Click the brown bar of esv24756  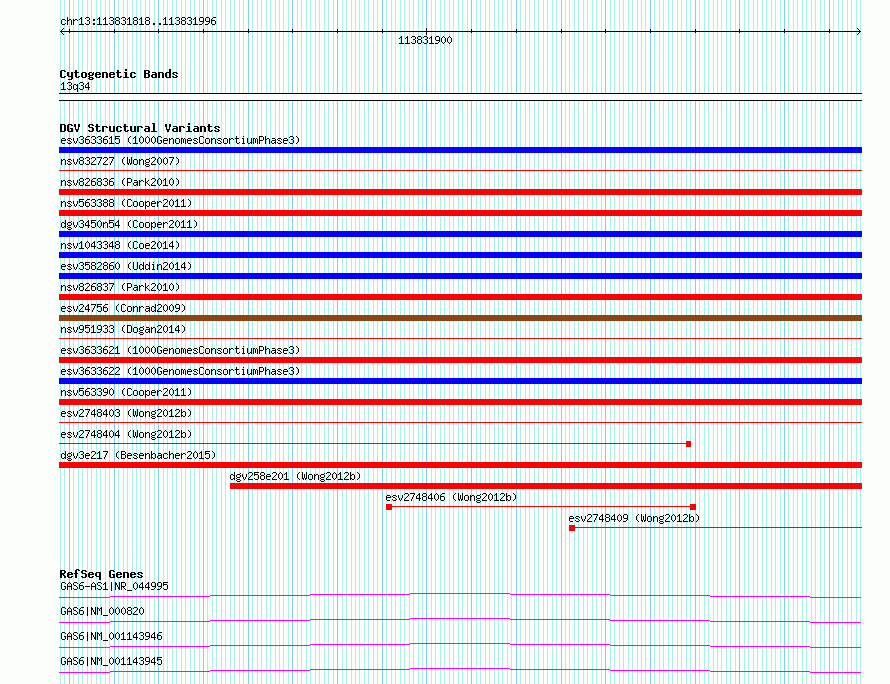[460, 318]
